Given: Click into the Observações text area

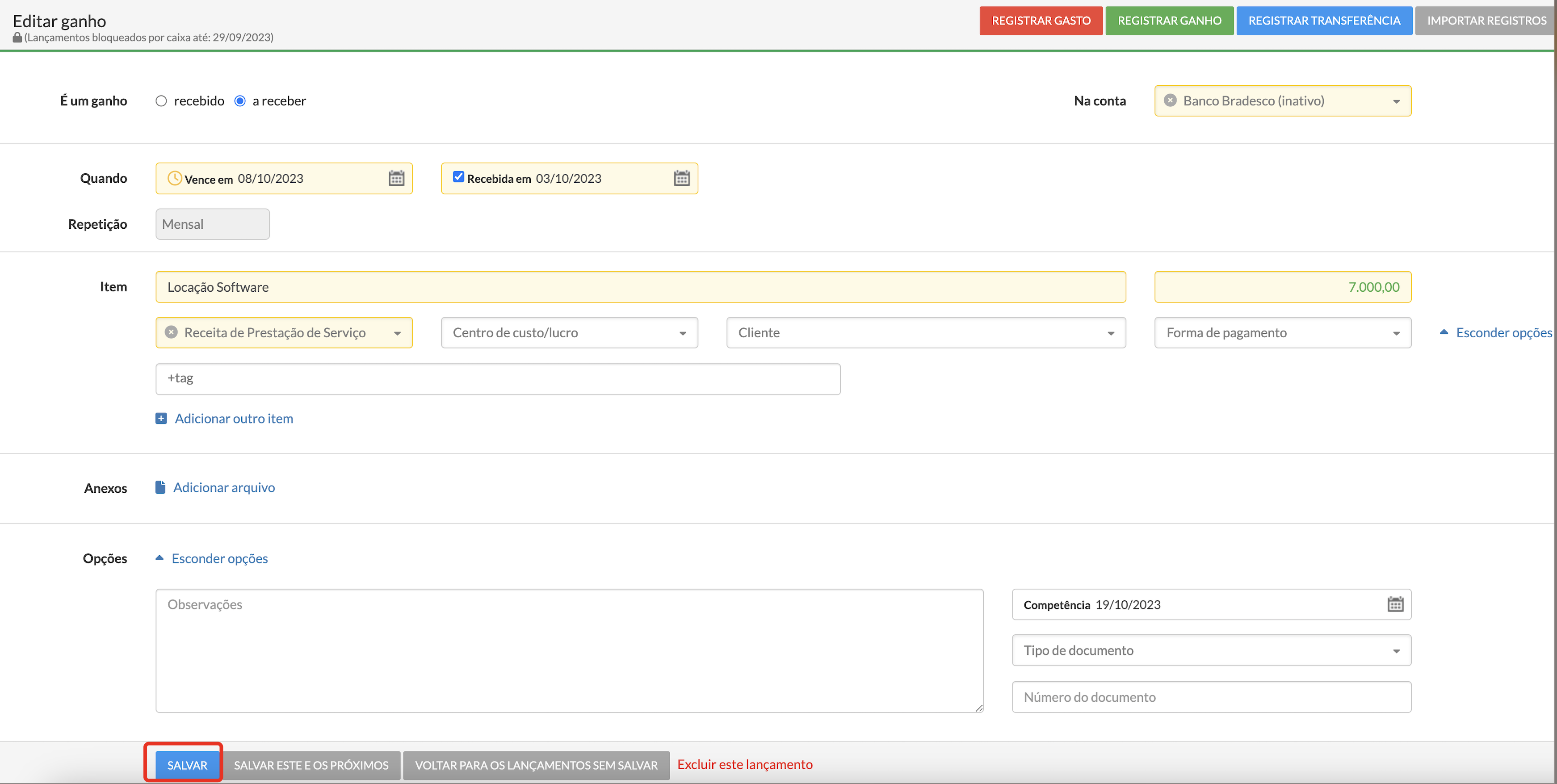Looking at the screenshot, I should tap(569, 650).
